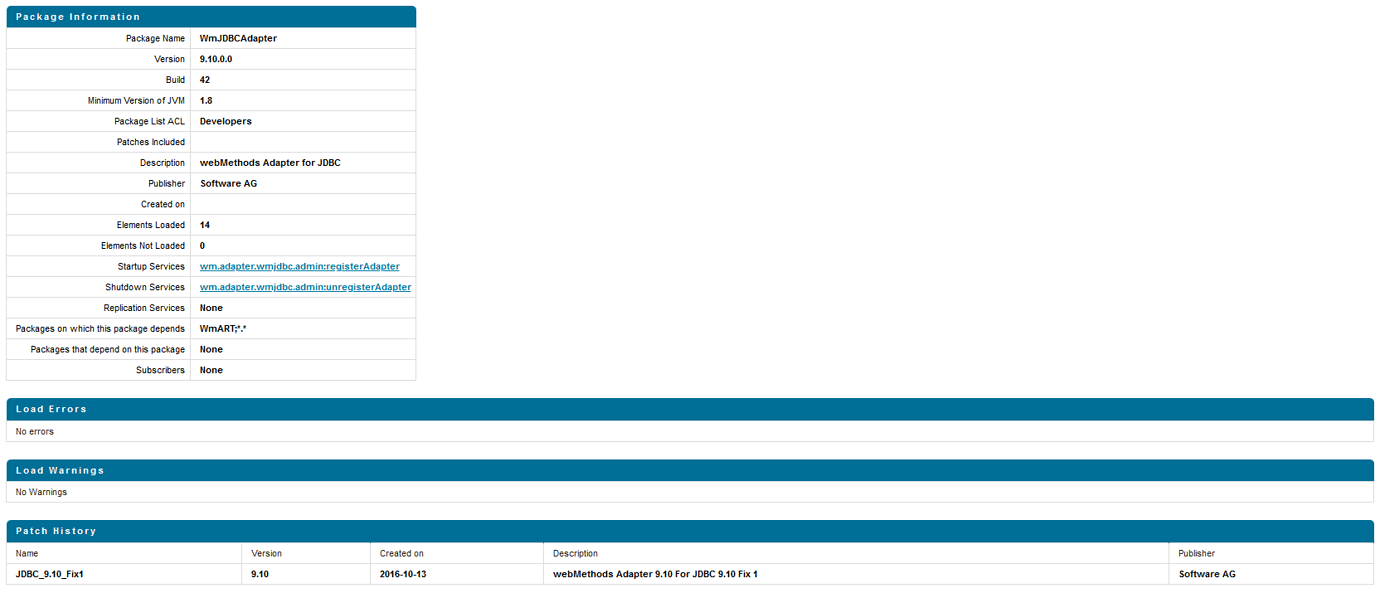Click the Elements Loaded value 14
Image resolution: width=1380 pixels, height=592 pixels.
point(205,225)
